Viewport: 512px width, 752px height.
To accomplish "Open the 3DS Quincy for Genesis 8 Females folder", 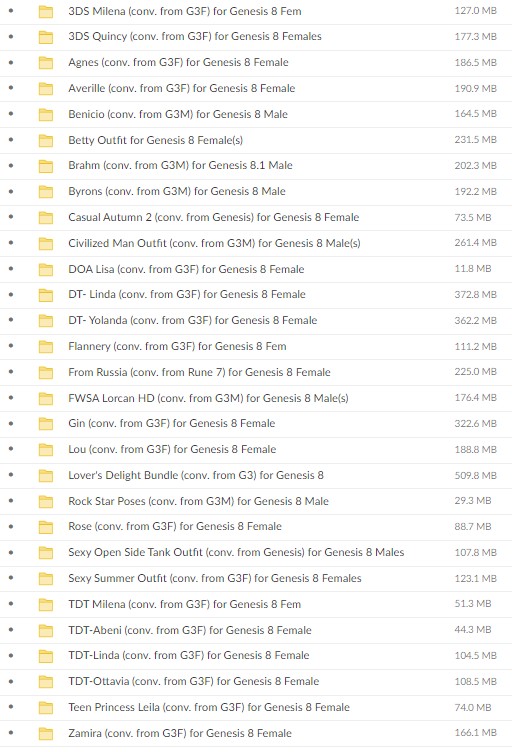I will (195, 36).
